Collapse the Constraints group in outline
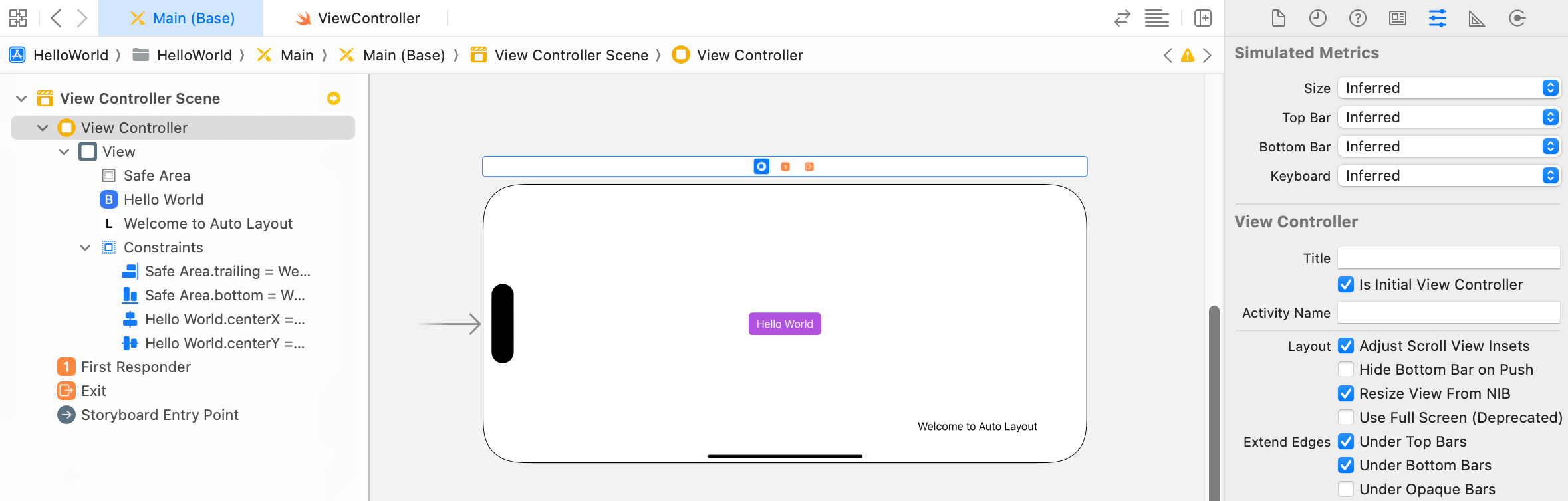Viewport: 1568px width, 501px height. pyautogui.click(x=85, y=247)
